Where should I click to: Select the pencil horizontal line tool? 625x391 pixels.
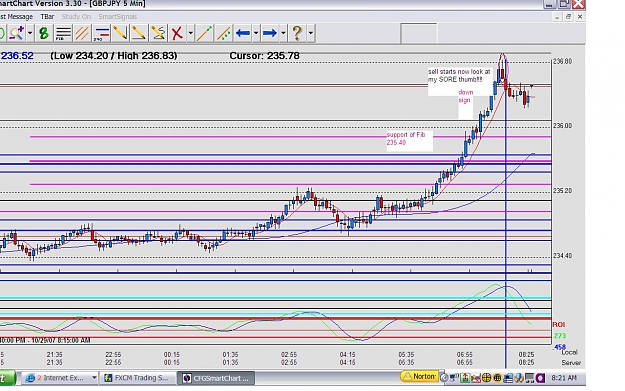139,33
